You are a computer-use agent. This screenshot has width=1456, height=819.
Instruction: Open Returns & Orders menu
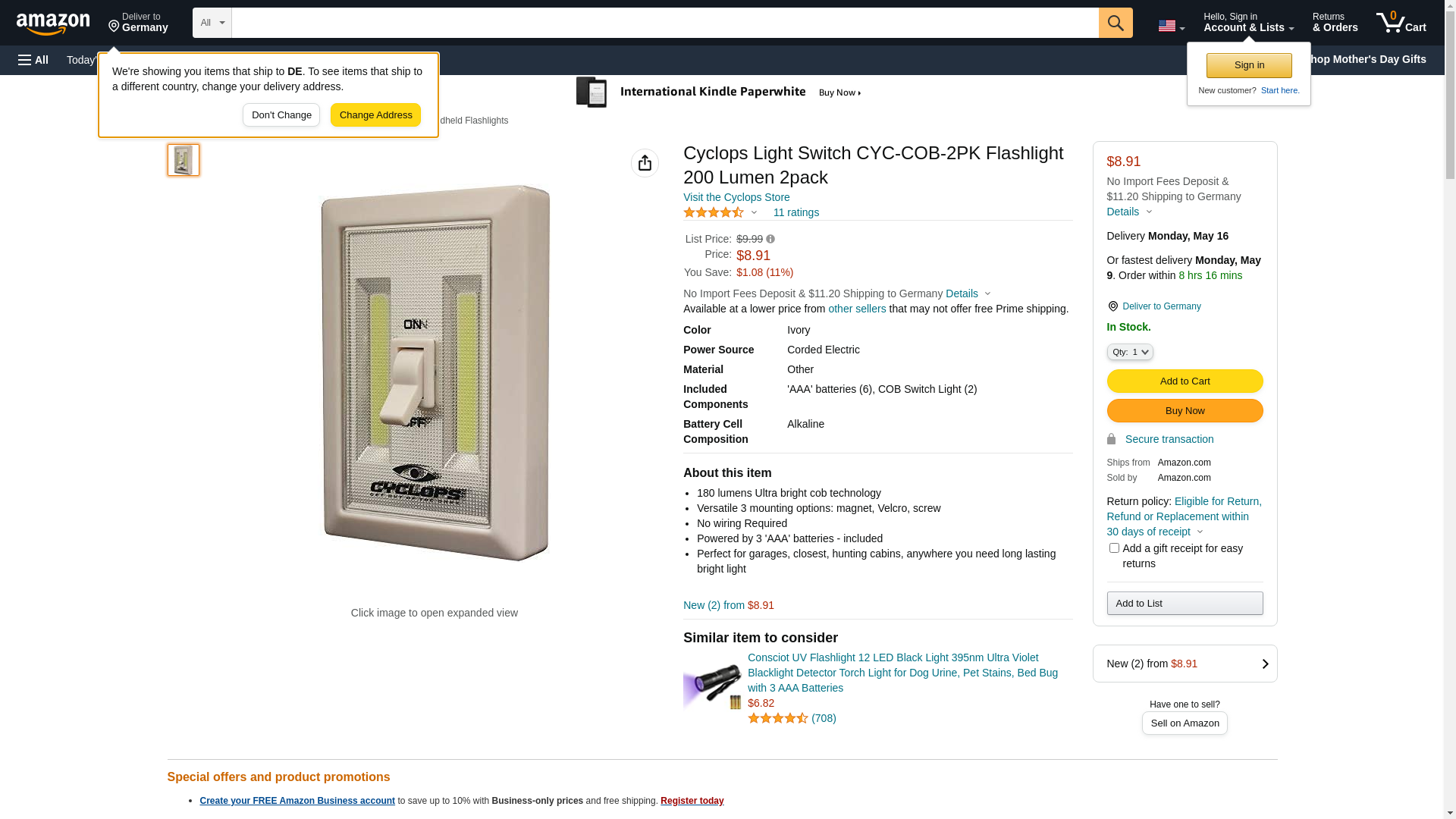pyautogui.click(x=1335, y=23)
